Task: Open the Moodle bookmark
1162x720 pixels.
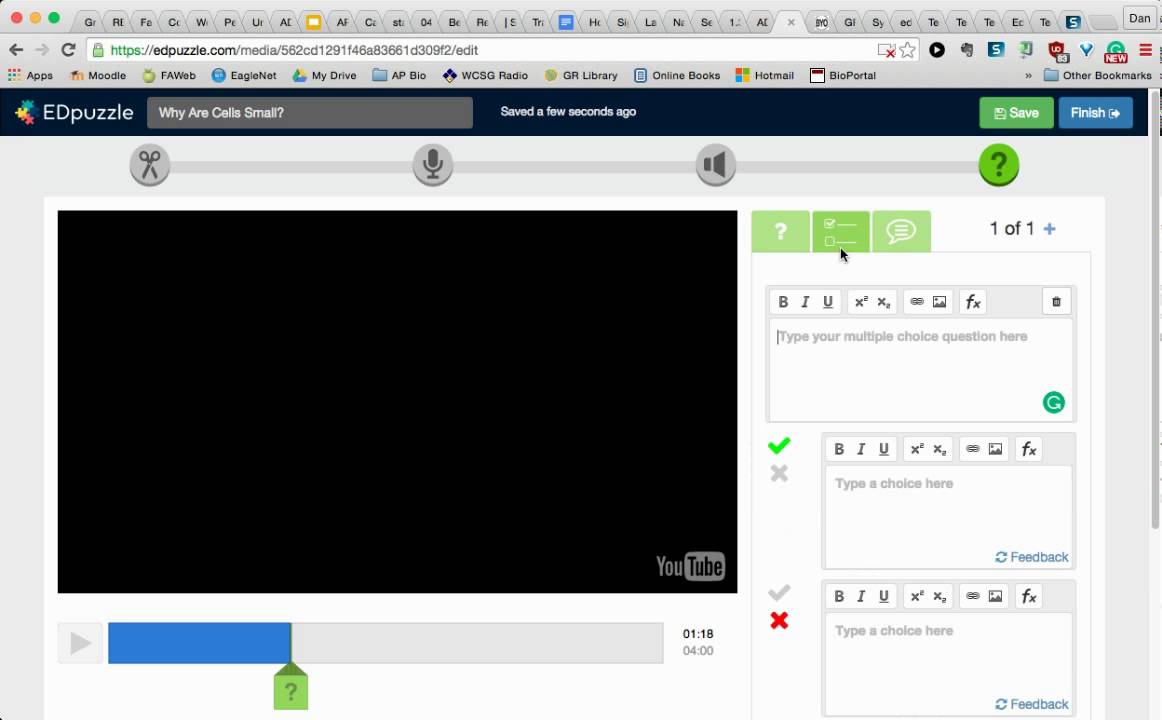Action: pos(98,76)
